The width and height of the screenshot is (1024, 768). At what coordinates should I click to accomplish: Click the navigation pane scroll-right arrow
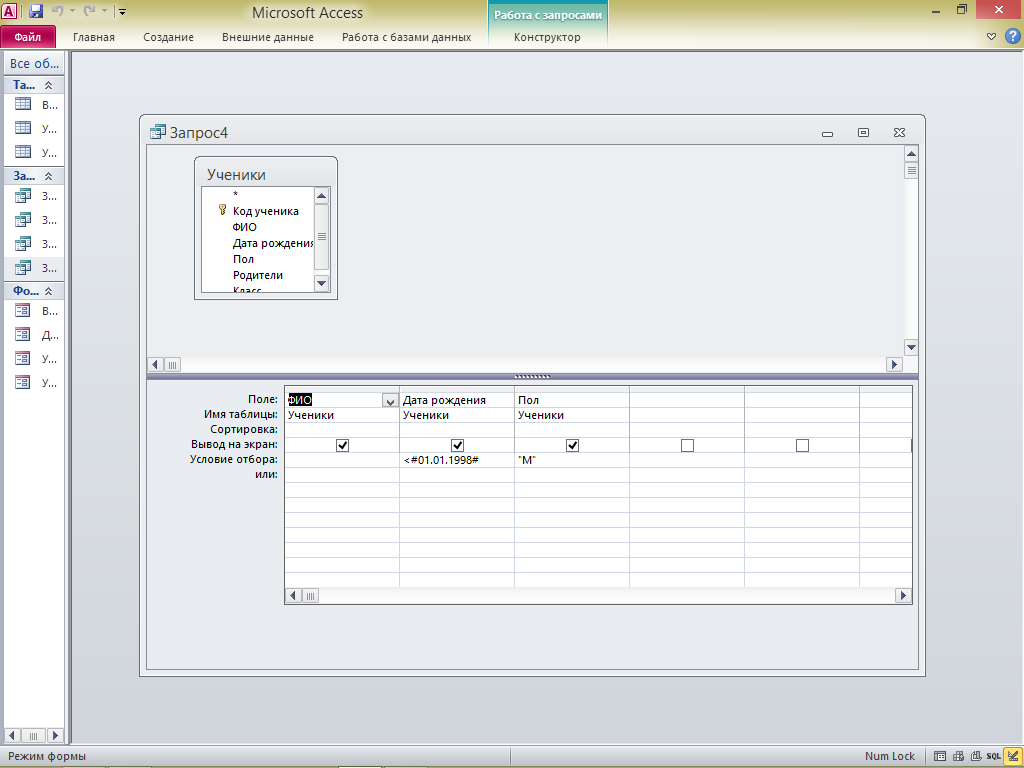[56, 735]
